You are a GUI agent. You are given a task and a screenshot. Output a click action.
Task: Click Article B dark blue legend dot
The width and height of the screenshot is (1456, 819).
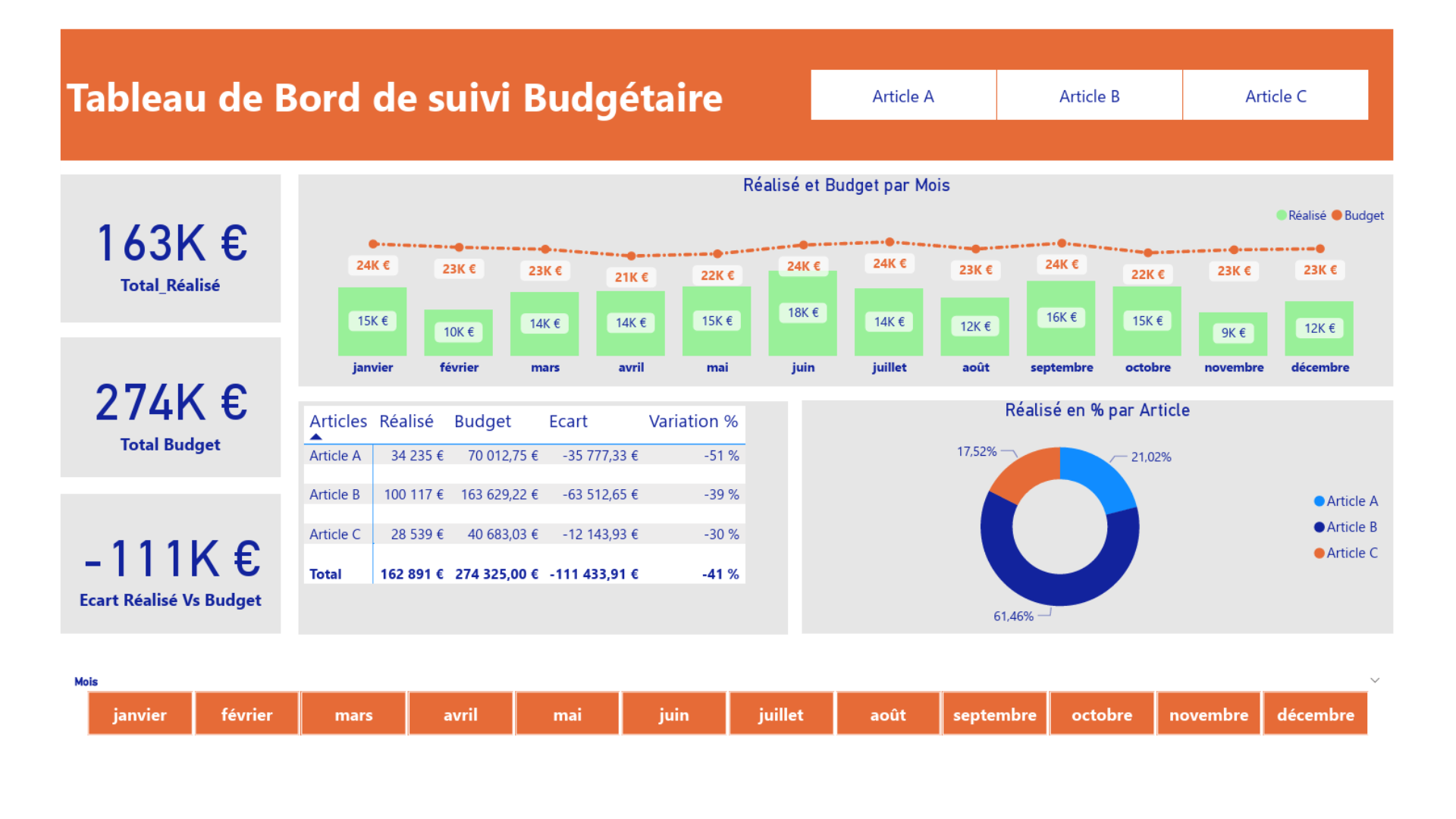(x=1319, y=527)
